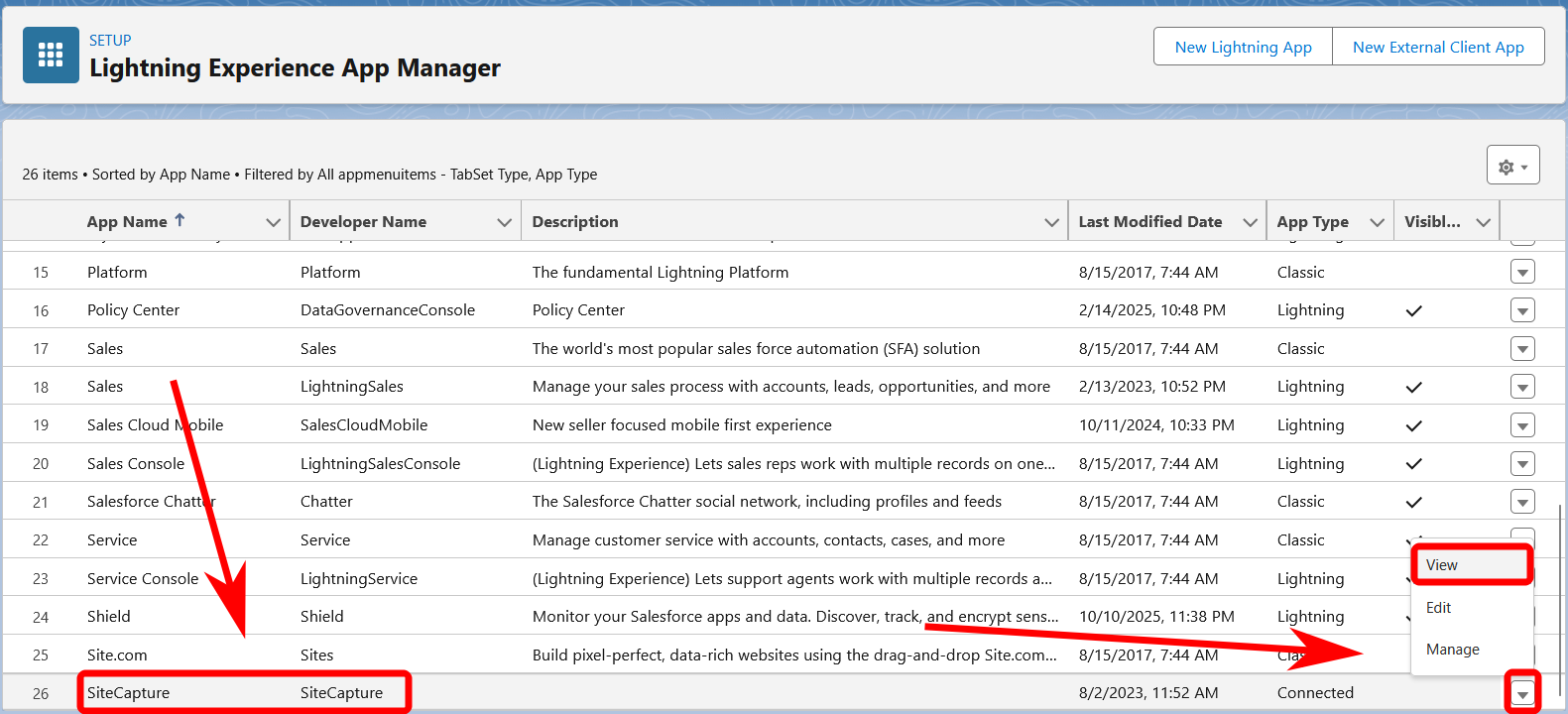Click the SETUP breadcrumb label
The image size is (1568, 714).
(110, 41)
